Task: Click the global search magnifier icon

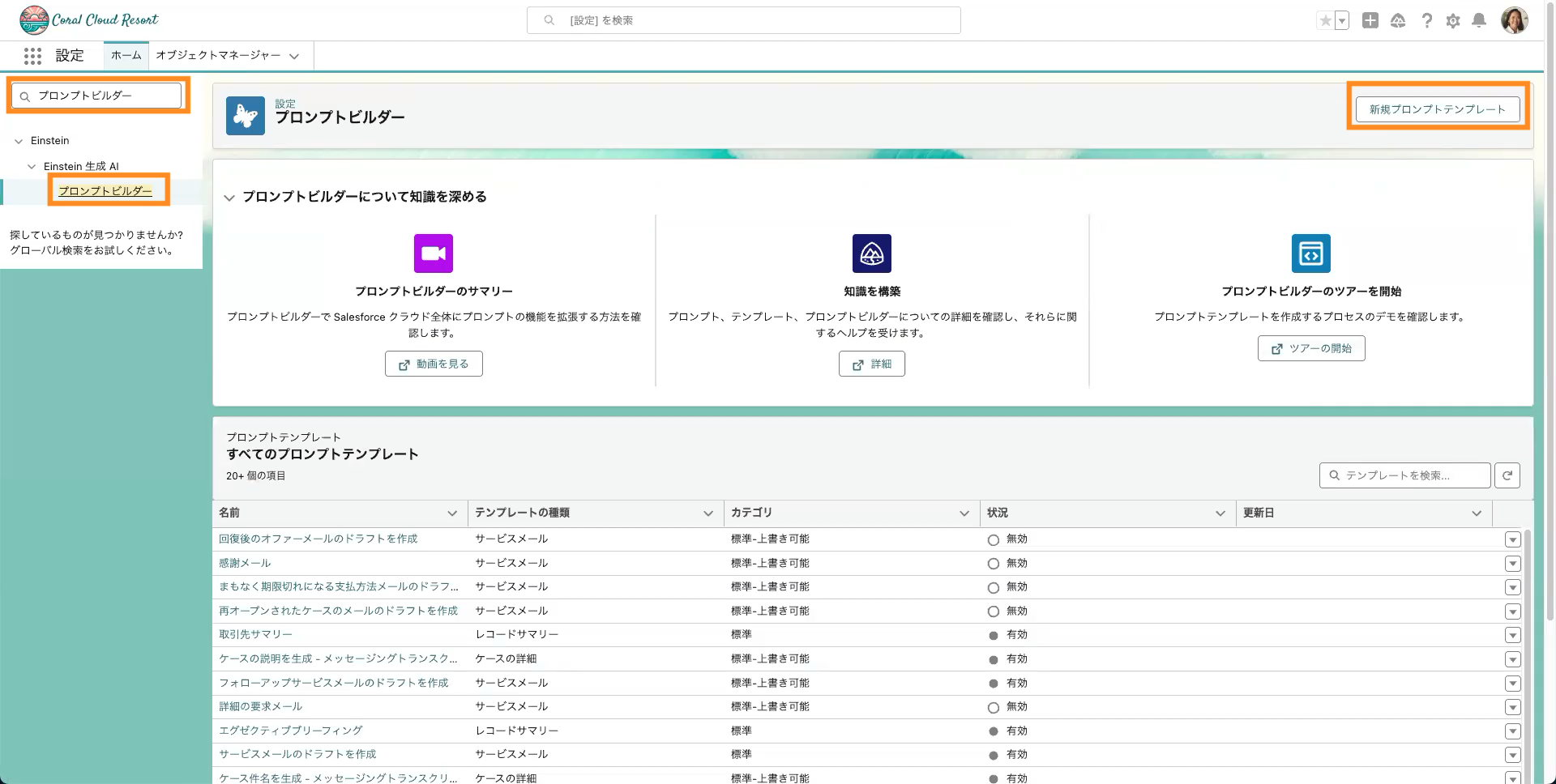Action: (549, 20)
